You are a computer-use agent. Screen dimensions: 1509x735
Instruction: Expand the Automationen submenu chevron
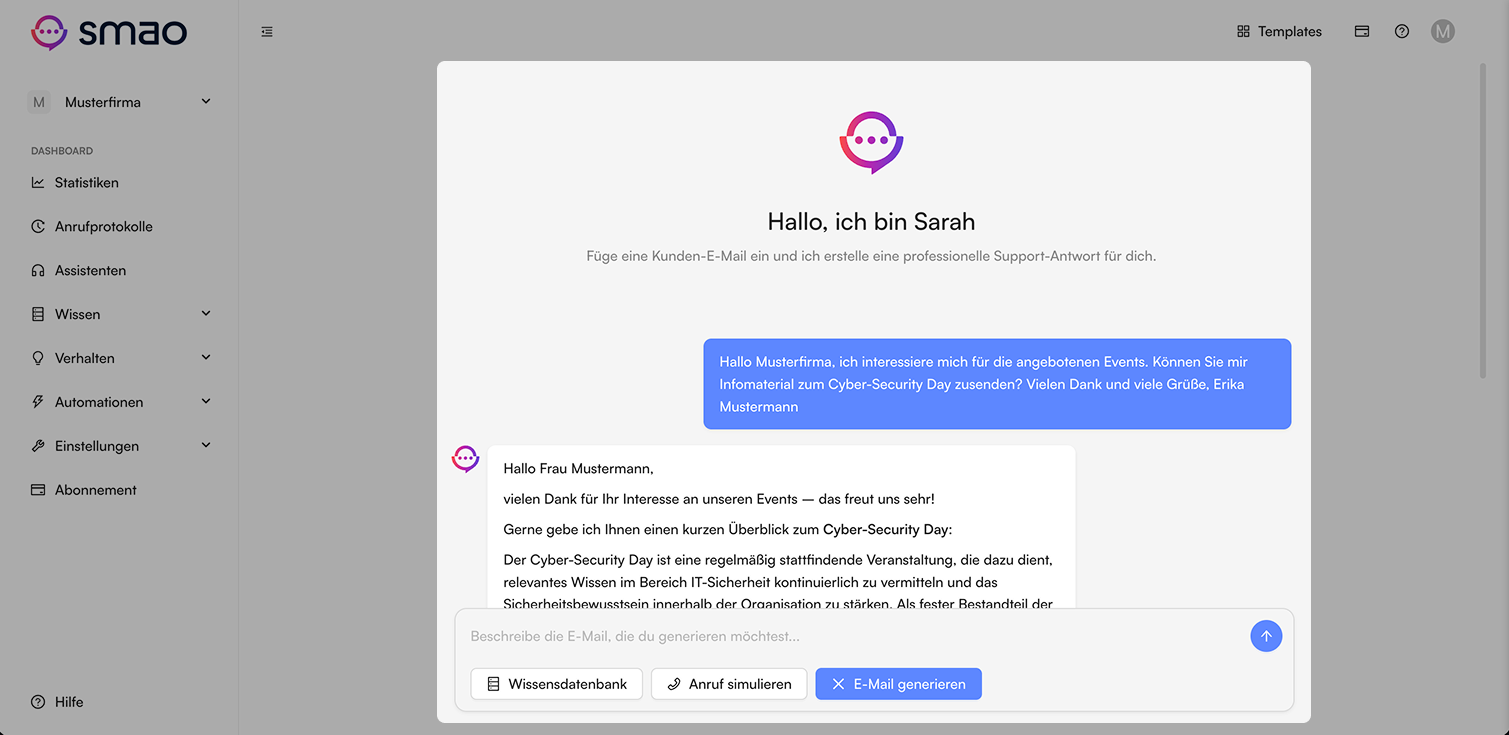click(206, 402)
